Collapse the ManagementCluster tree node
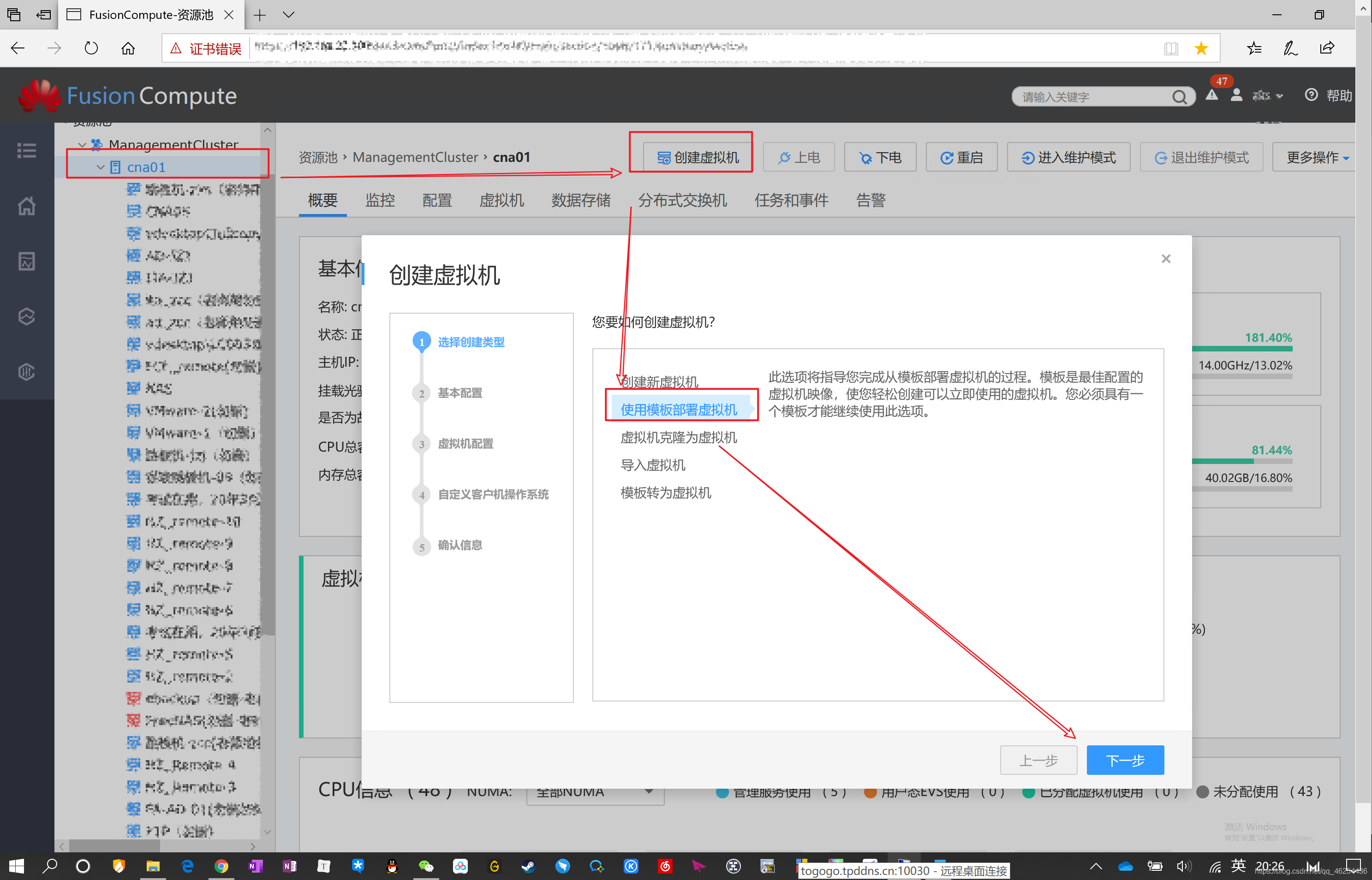This screenshot has height=880, width=1372. (x=82, y=144)
